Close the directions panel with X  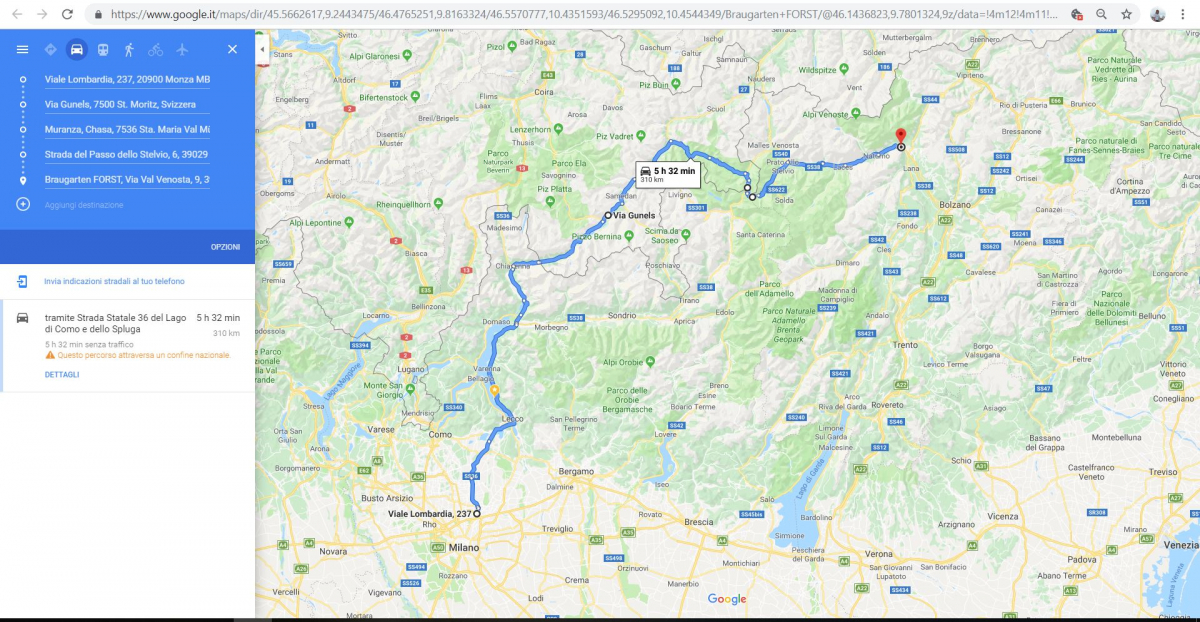(232, 49)
